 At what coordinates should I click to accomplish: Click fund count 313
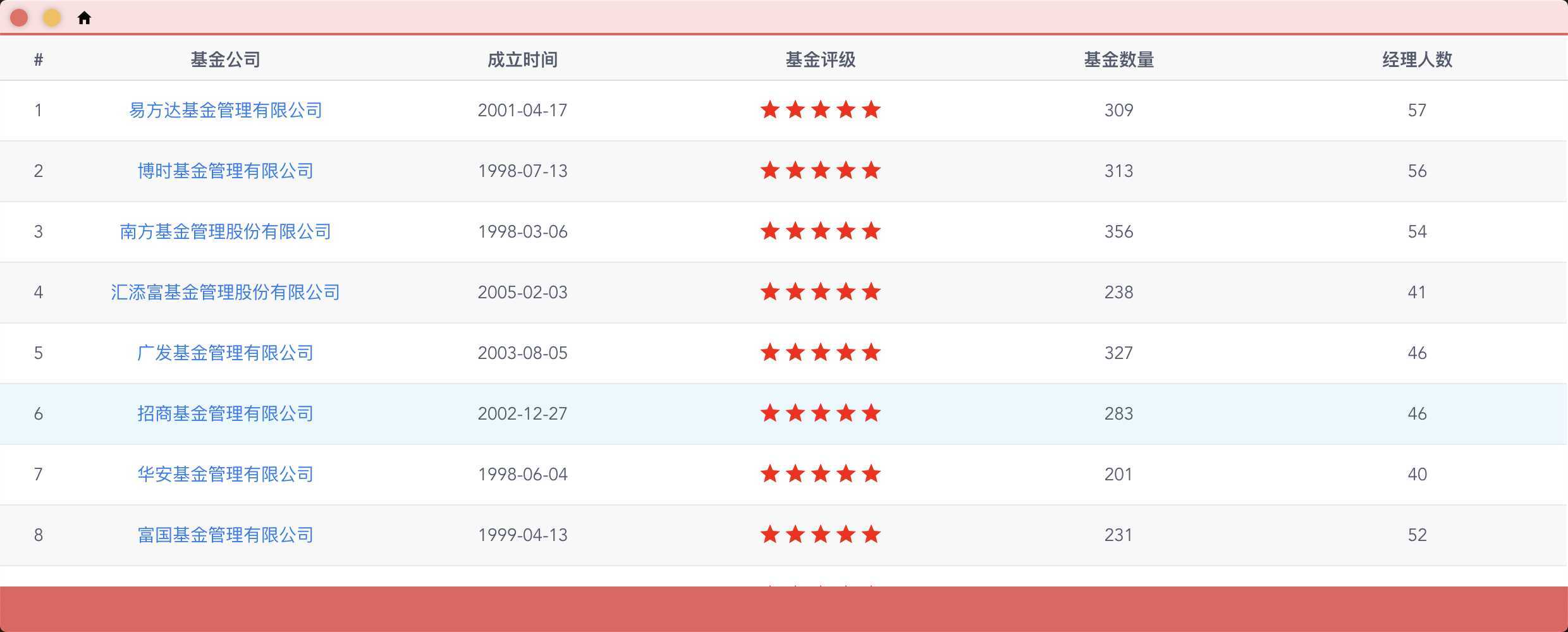pyautogui.click(x=1119, y=171)
